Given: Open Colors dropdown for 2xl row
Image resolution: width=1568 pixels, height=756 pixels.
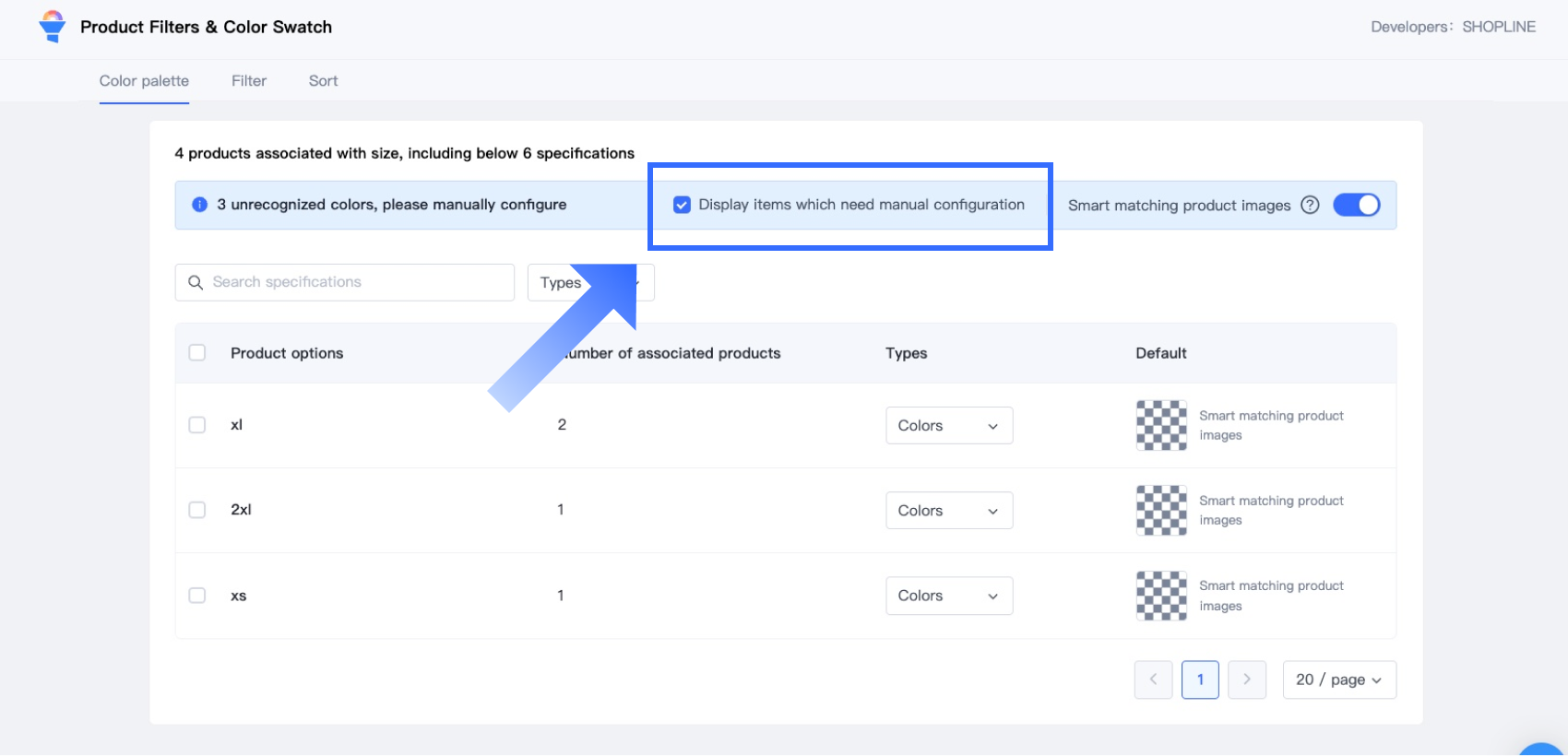Looking at the screenshot, I should [x=948, y=510].
